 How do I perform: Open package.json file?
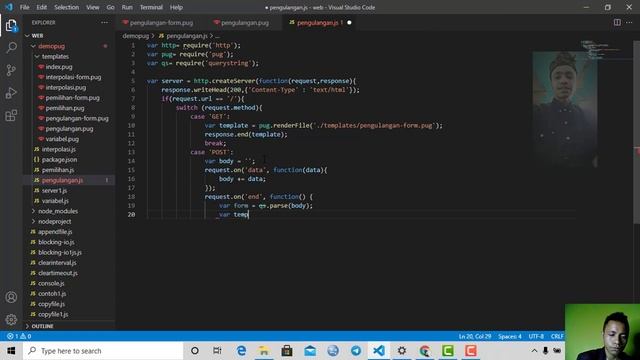tap(59, 160)
